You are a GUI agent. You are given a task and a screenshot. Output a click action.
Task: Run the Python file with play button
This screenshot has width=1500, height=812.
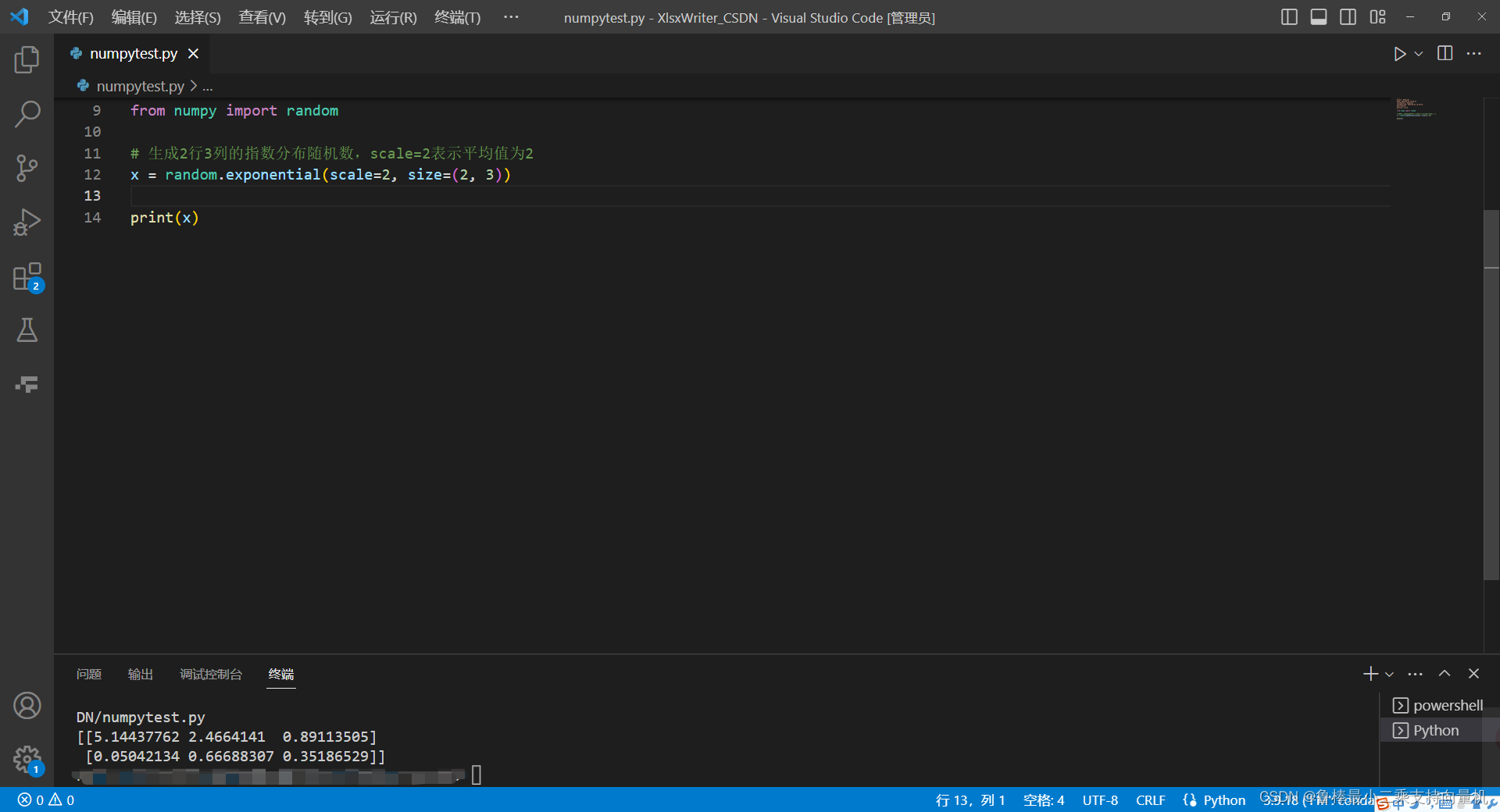point(1399,54)
